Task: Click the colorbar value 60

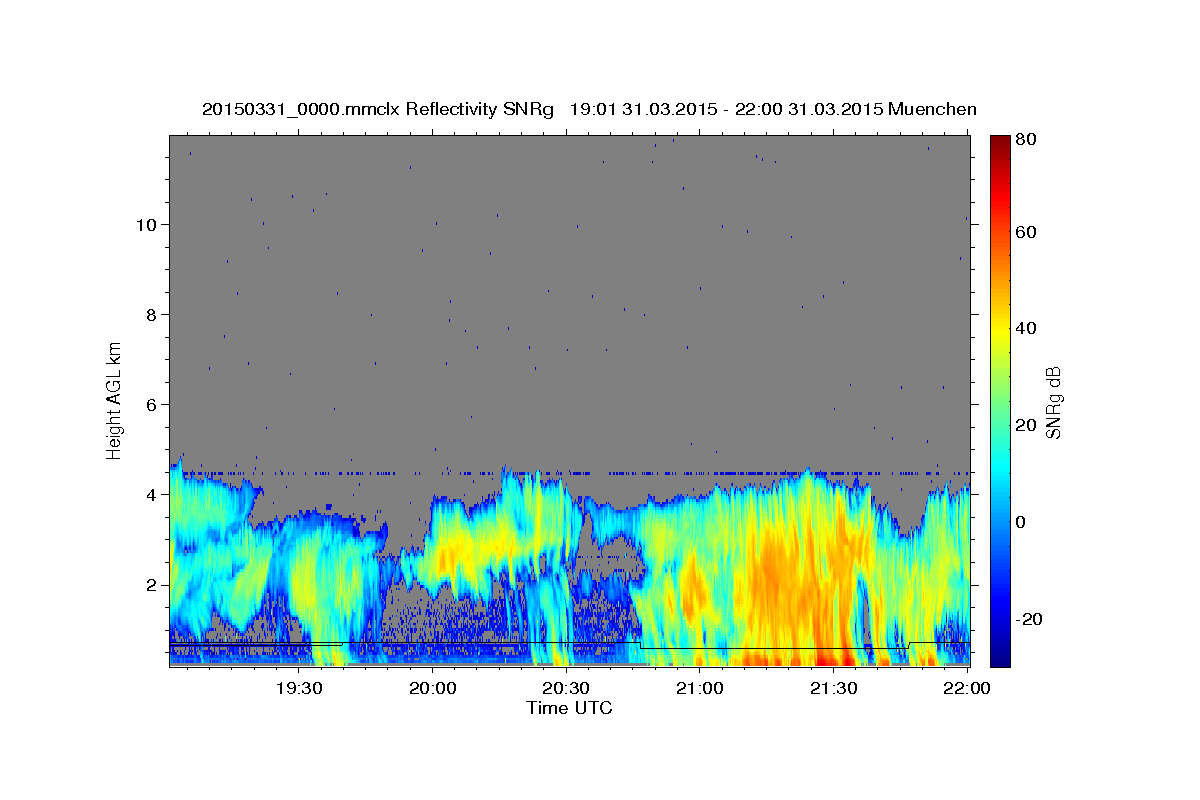Action: 1025,232
